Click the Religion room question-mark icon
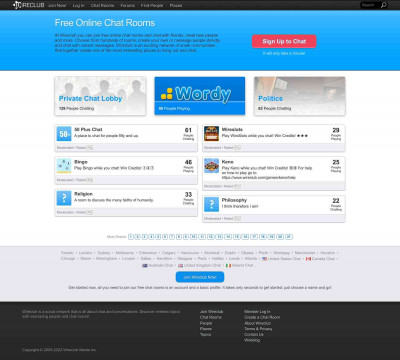Viewport: 400px width, 360px height. (64, 198)
